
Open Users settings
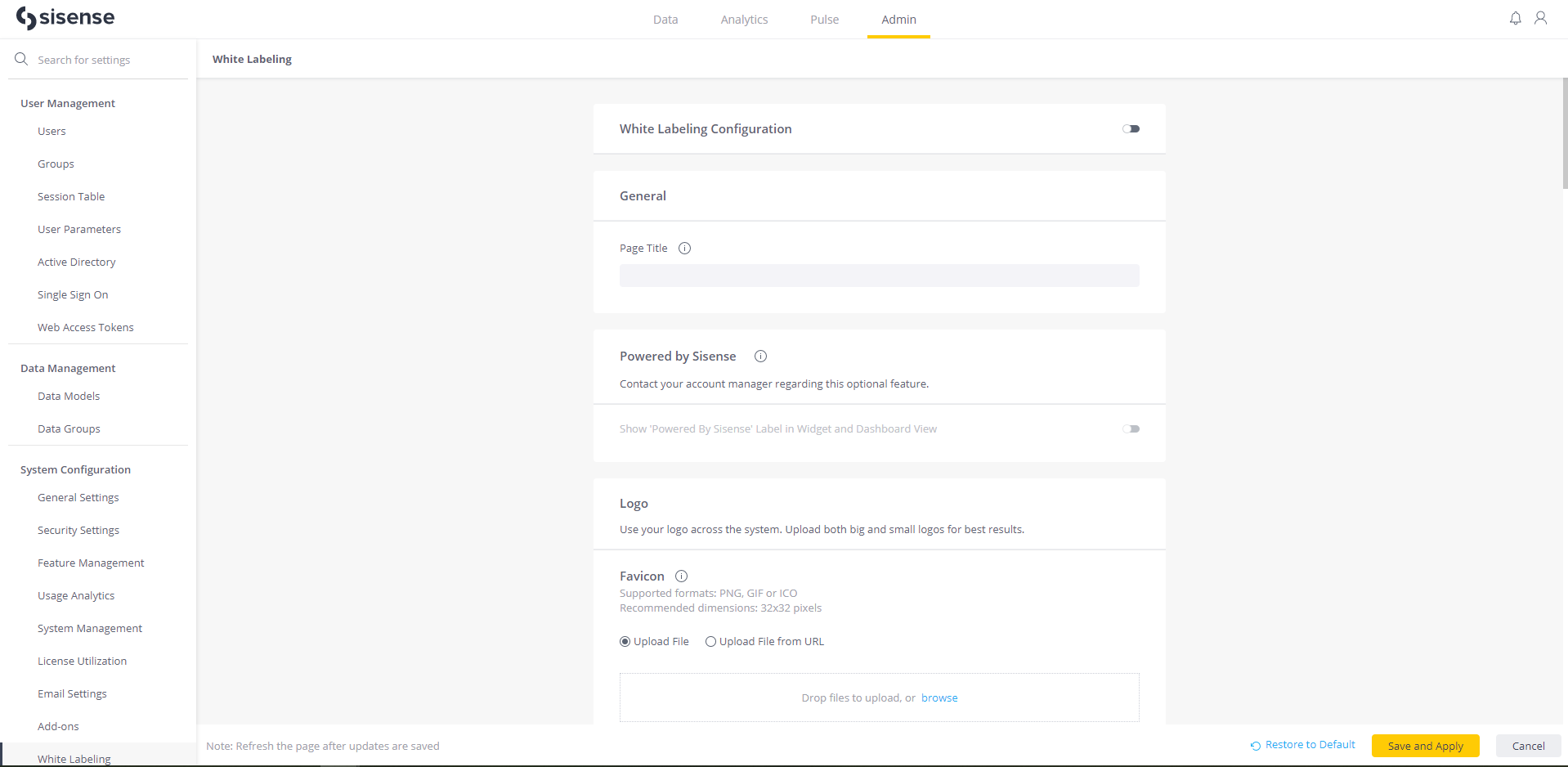coord(52,132)
